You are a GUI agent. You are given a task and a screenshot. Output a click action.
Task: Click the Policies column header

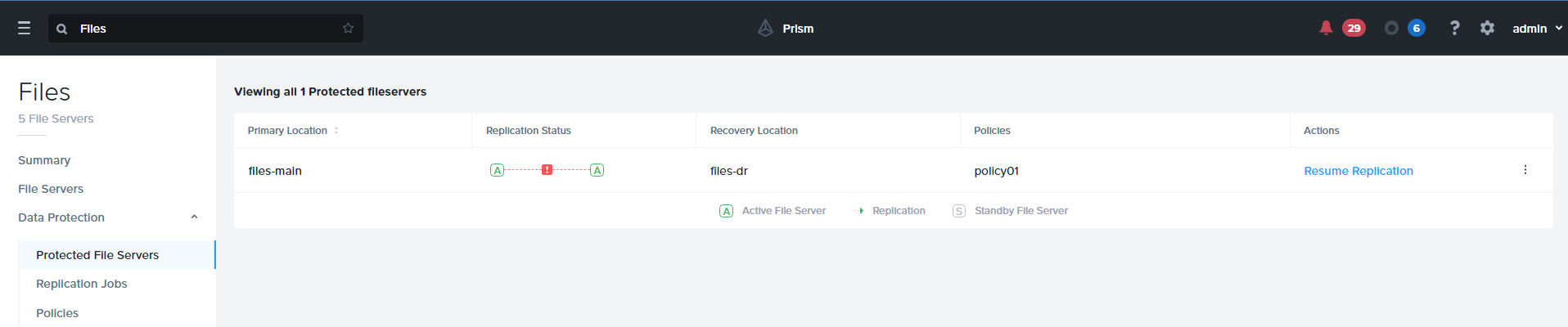tap(992, 131)
